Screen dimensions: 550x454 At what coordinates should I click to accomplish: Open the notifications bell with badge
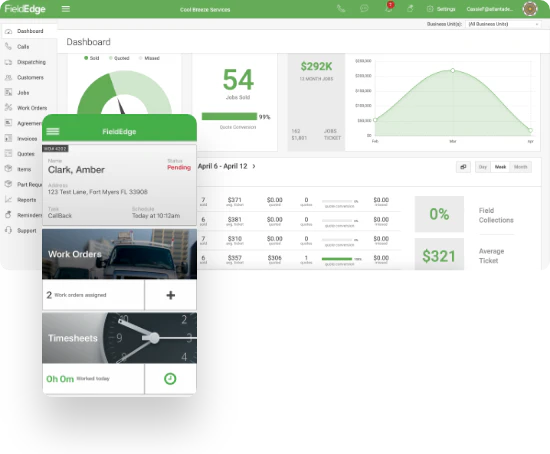click(x=389, y=8)
